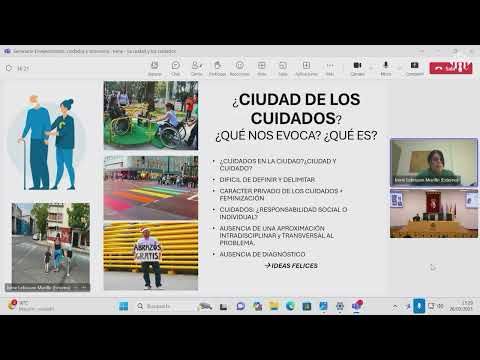
Task: Select the participant video with name label
Action: coord(434,162)
